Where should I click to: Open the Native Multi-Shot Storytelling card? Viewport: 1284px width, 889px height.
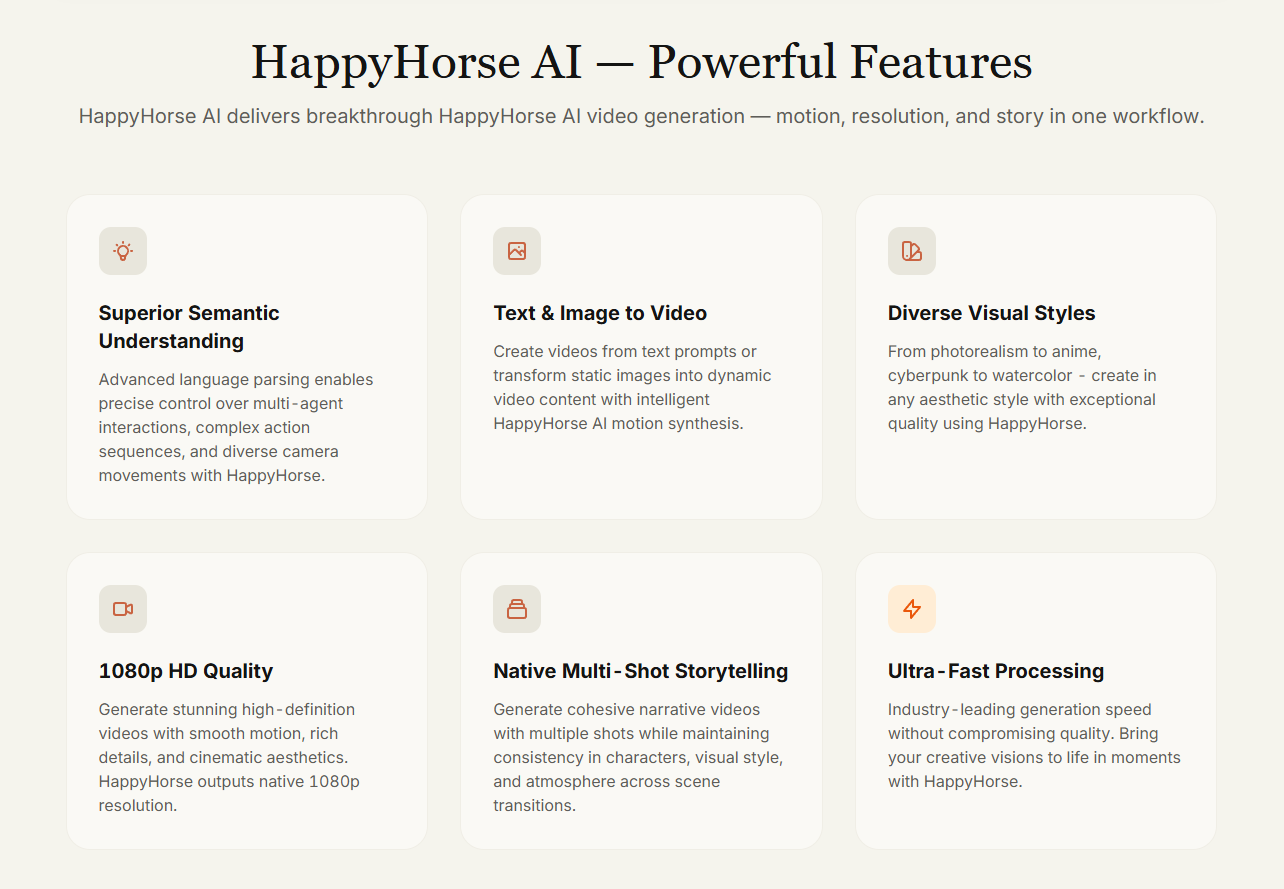tap(641, 700)
